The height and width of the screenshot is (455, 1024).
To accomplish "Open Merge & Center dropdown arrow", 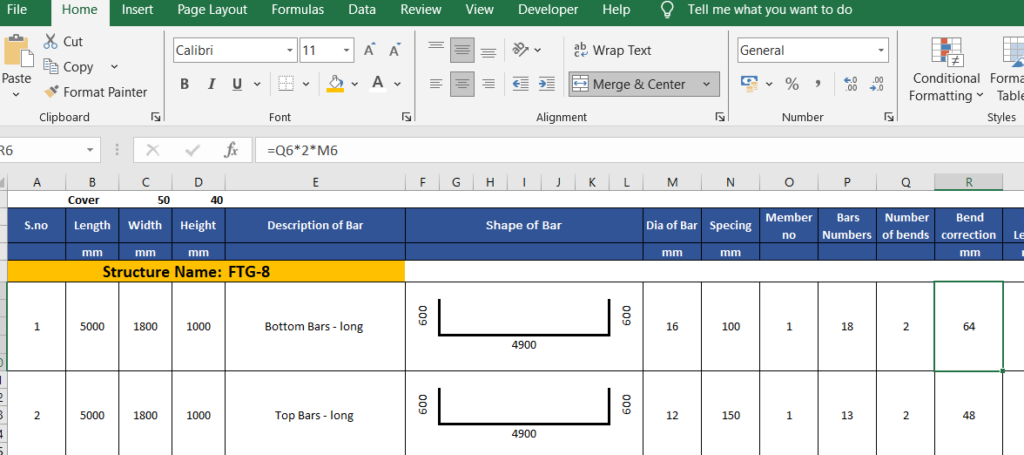I will click(x=706, y=84).
